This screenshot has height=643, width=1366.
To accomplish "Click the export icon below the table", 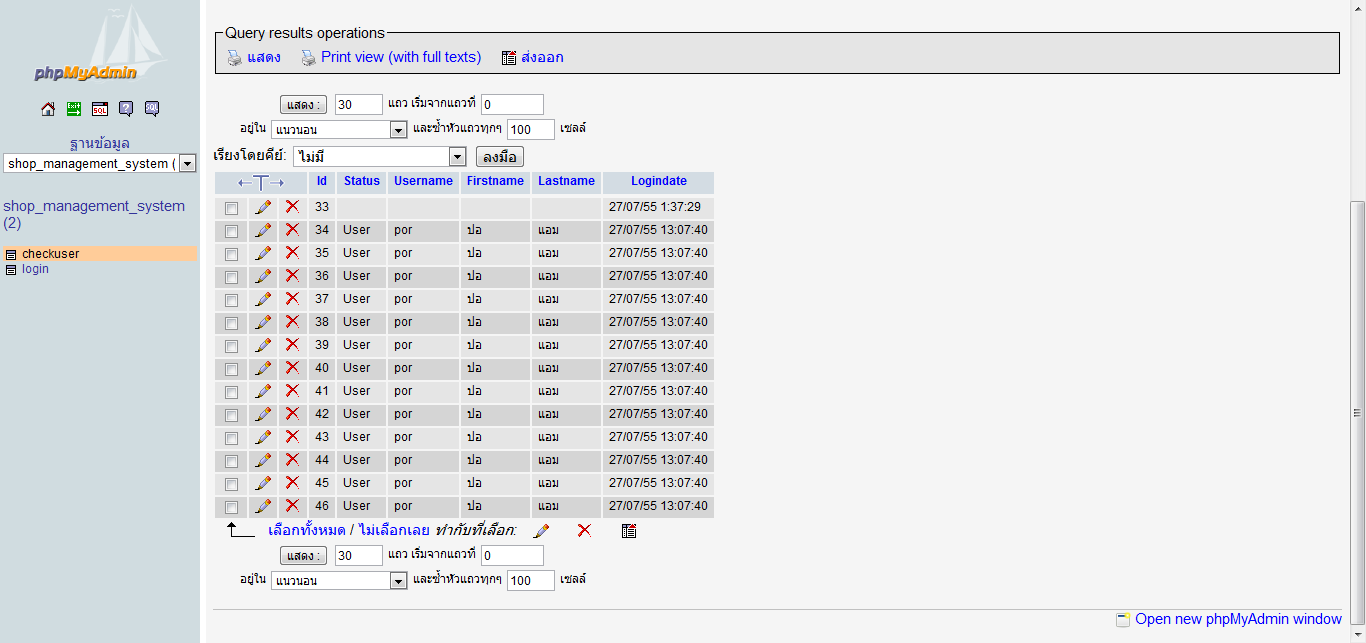I will [629, 531].
